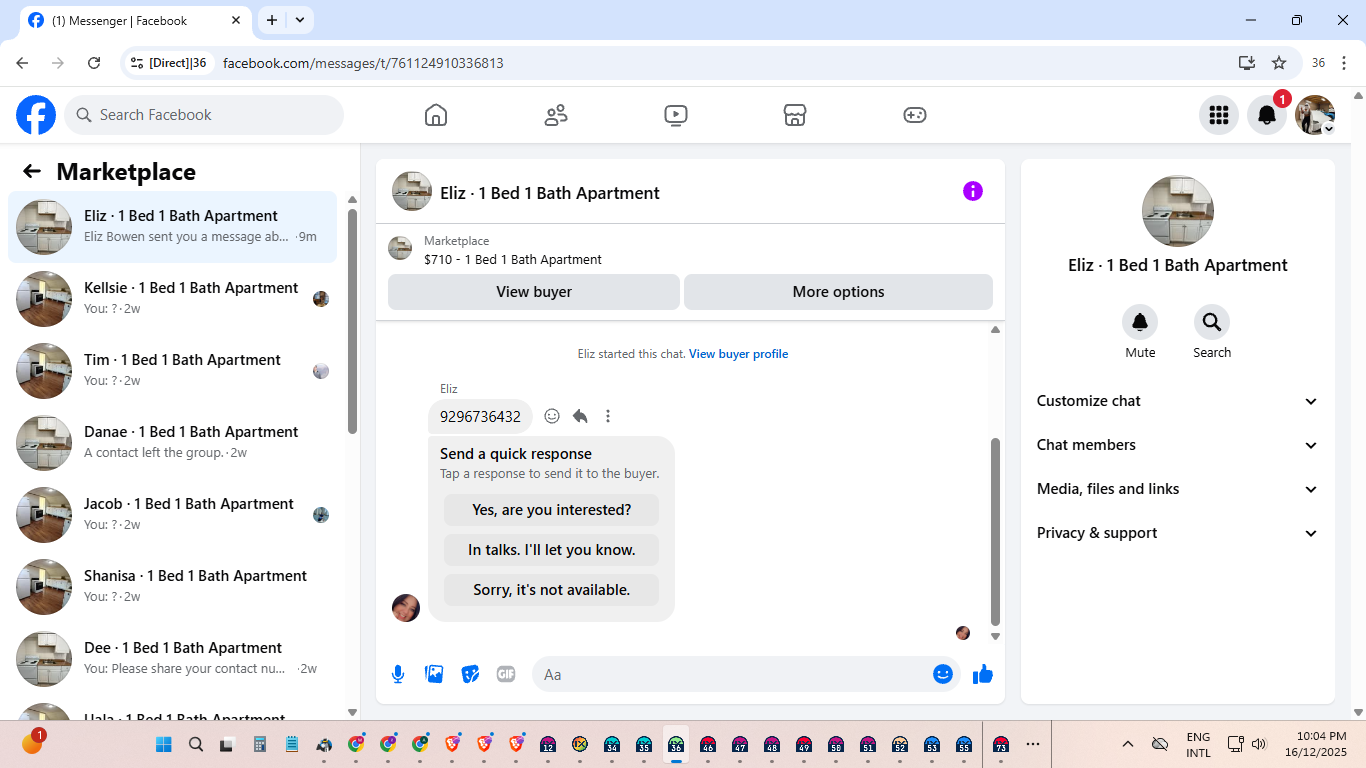Open the Danae apartment conversation
The width and height of the screenshot is (1366, 768).
tap(172, 443)
